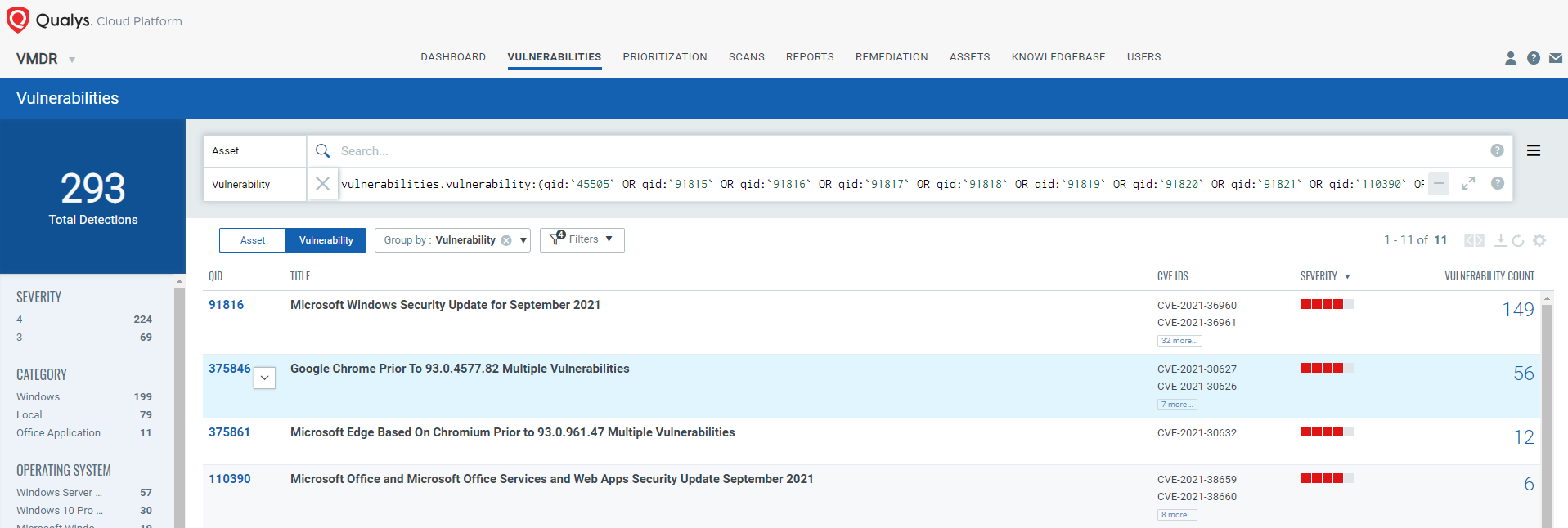Refresh the vulnerability list

(x=1518, y=240)
